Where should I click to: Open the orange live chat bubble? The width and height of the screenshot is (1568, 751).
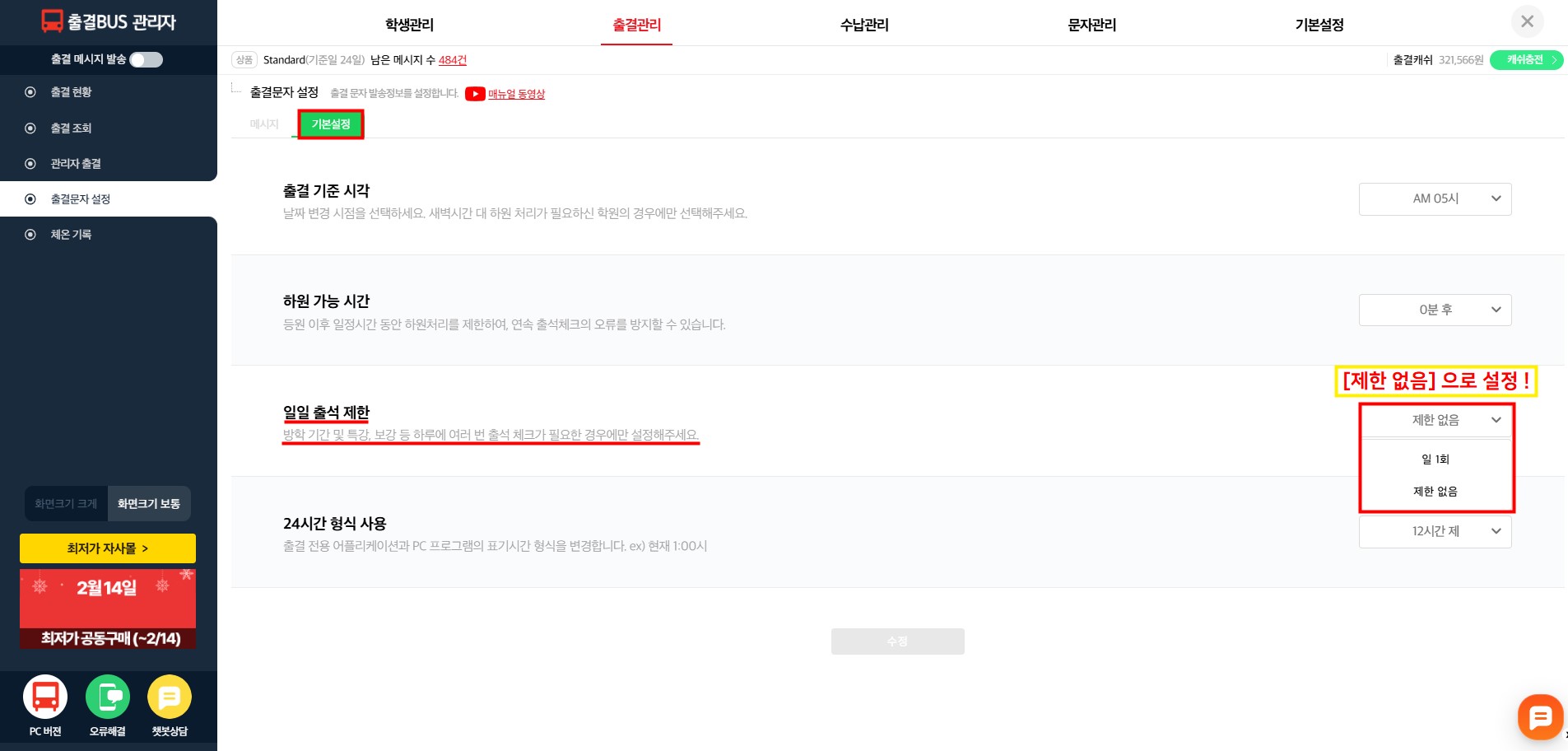tap(1539, 716)
